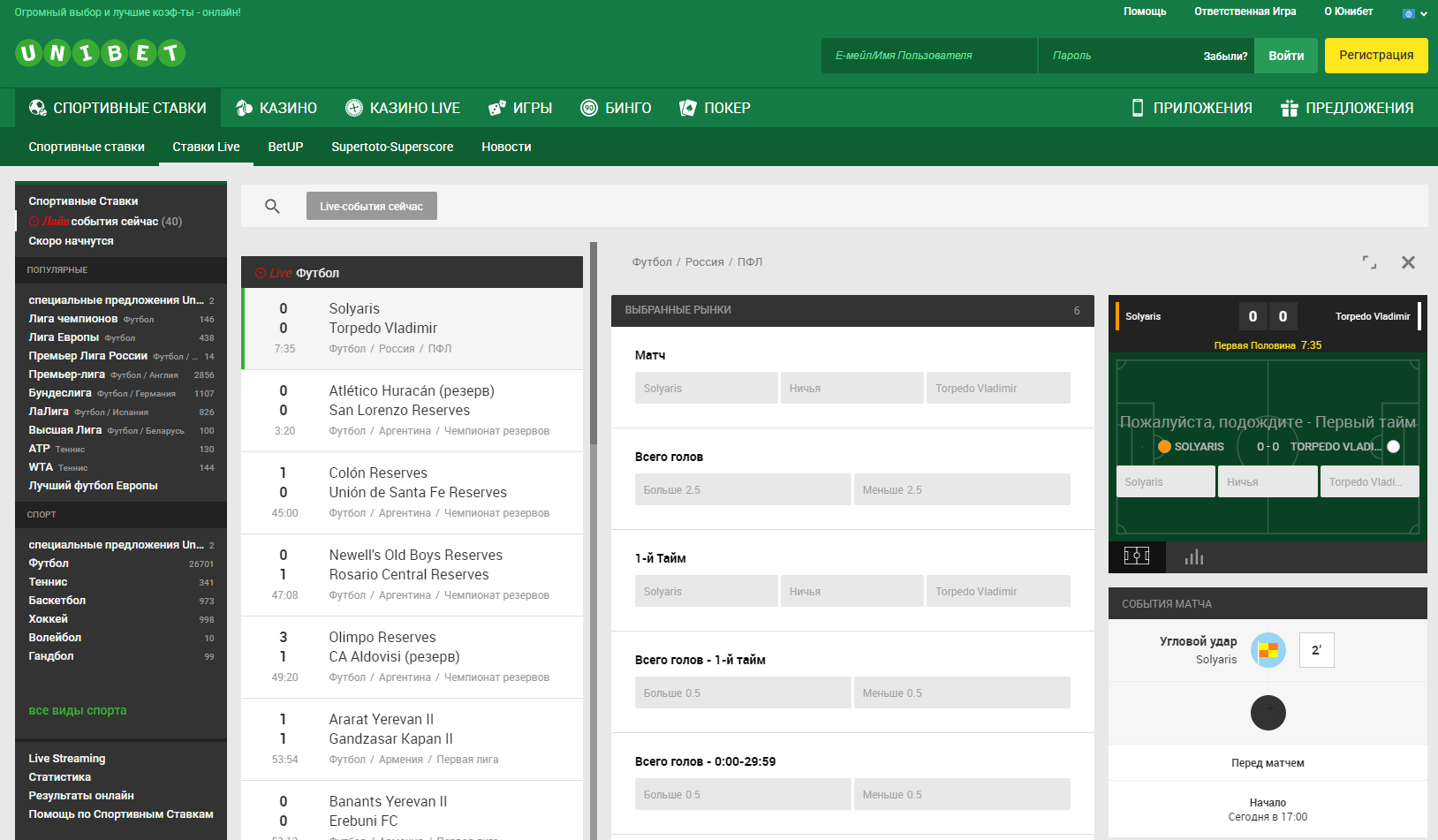Focus the email/username field
Screen dimensions: 1438x840
tap(929, 56)
